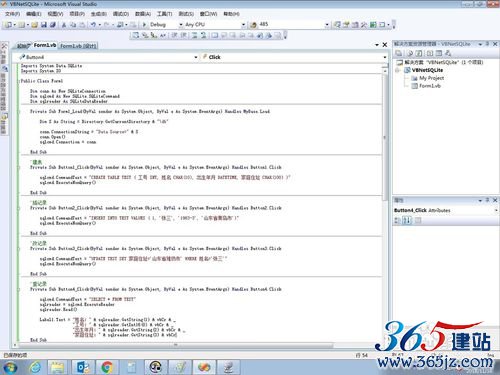Viewport: 500px width, 375px height.
Task: Open the Tools (工具) menu
Action: (165, 14)
